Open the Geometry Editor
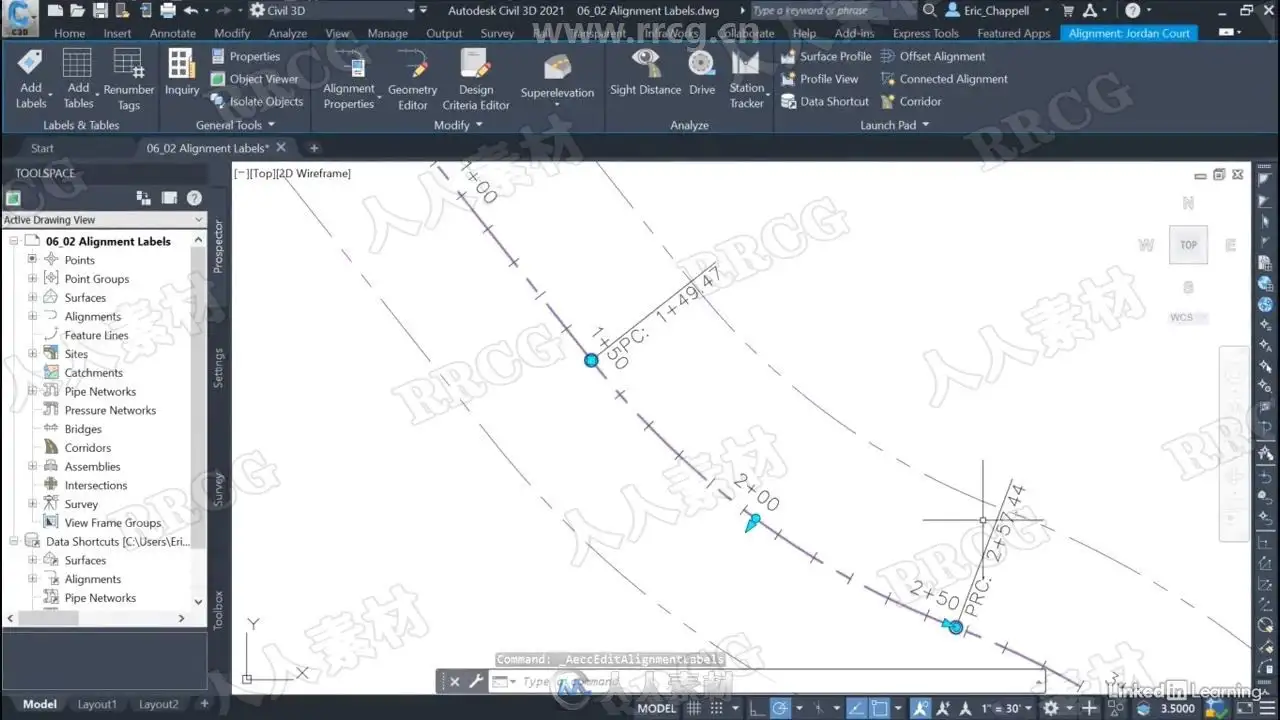Viewport: 1280px width, 720px height. (412, 79)
